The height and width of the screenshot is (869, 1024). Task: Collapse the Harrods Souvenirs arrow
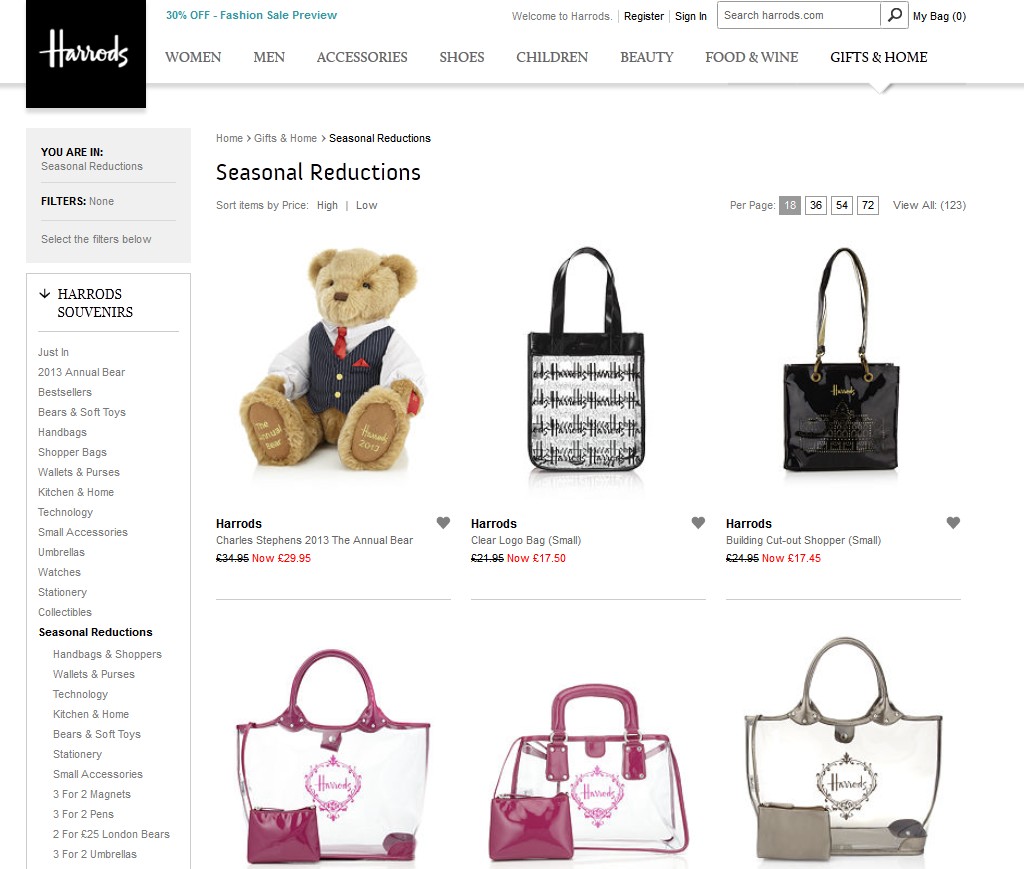(x=44, y=294)
